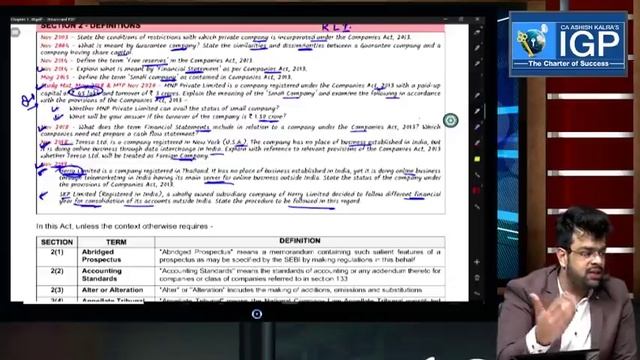640x360 pixels.
Task: Open the round grey menu button beside the section heading
Action: coord(15,32)
